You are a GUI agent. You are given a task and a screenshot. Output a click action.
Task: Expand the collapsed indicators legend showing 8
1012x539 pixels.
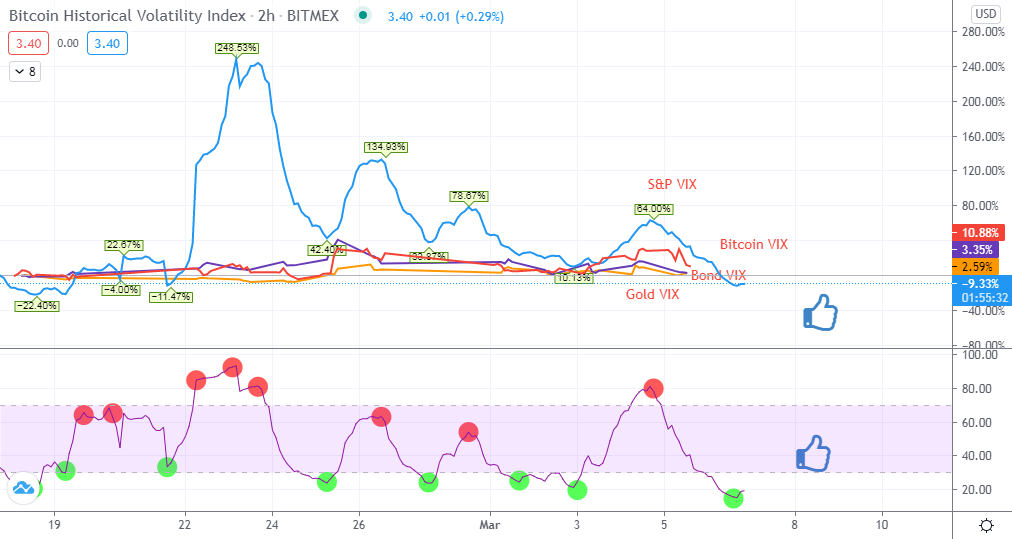click(x=25, y=71)
